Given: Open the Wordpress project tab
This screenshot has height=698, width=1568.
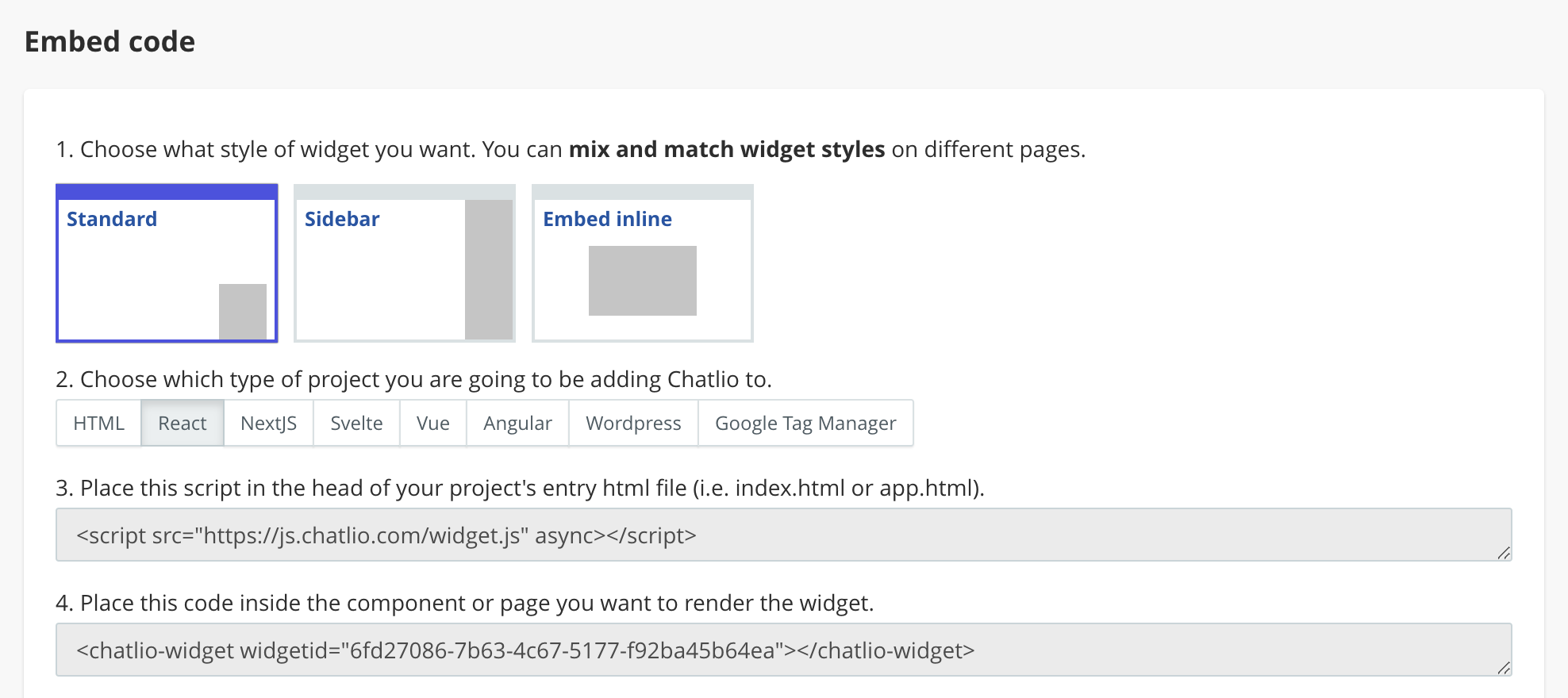Looking at the screenshot, I should (634, 424).
